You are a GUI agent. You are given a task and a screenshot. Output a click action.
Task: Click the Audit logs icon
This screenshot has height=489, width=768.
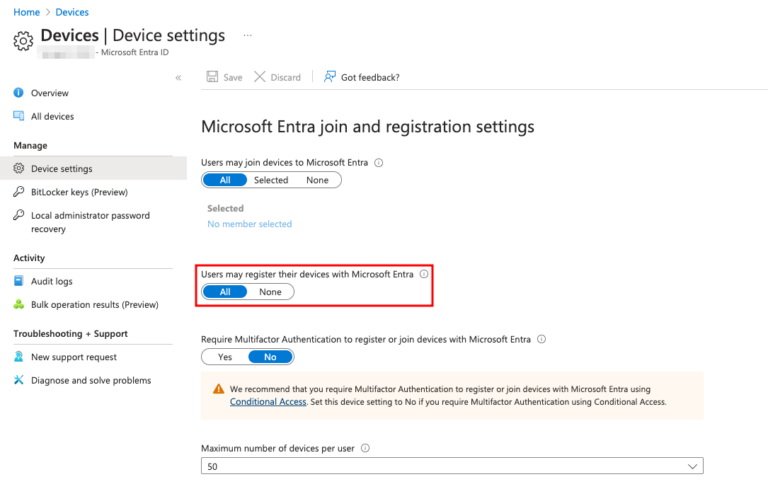coord(18,282)
